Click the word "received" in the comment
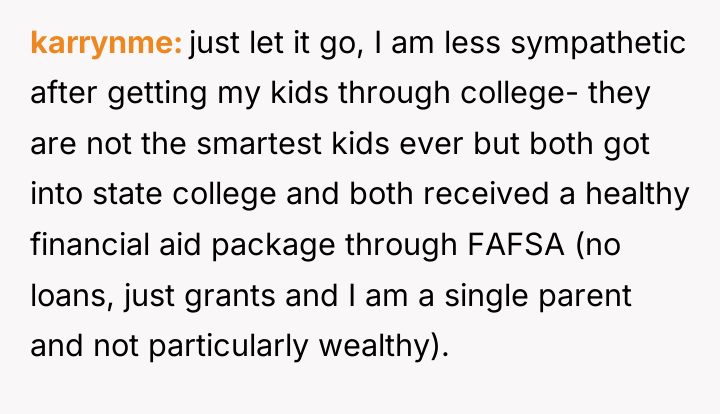The height and width of the screenshot is (414, 720). coord(486,194)
